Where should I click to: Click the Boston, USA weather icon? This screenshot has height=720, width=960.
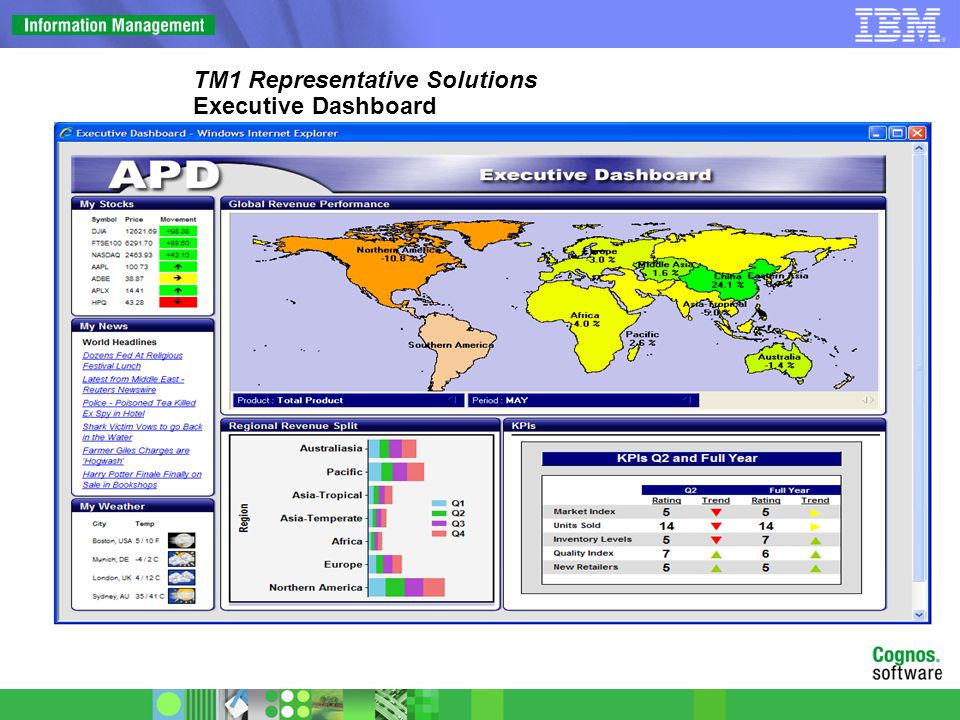(x=181, y=541)
